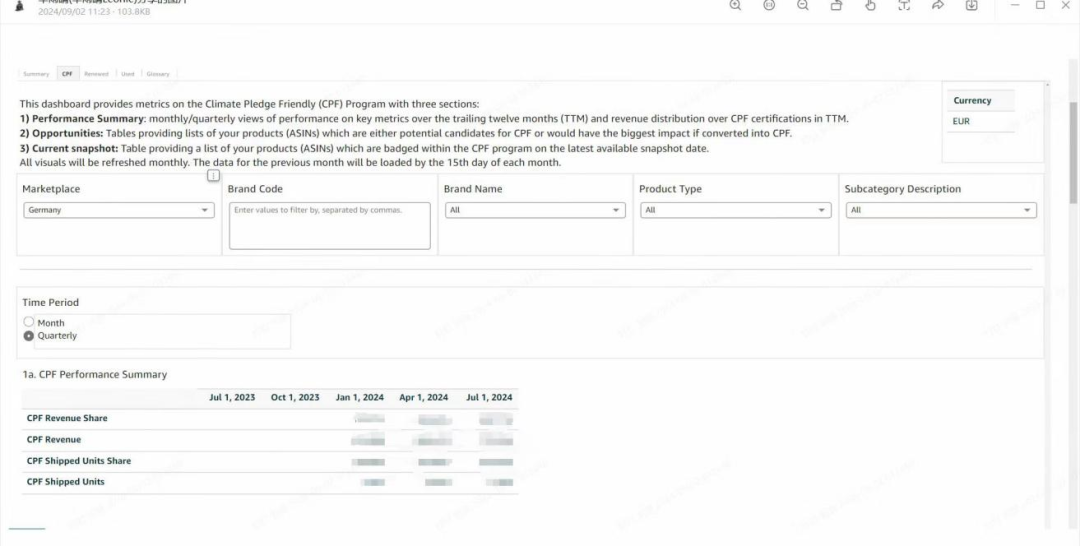
Task: Open the Glossary tab
Action: (x=158, y=74)
